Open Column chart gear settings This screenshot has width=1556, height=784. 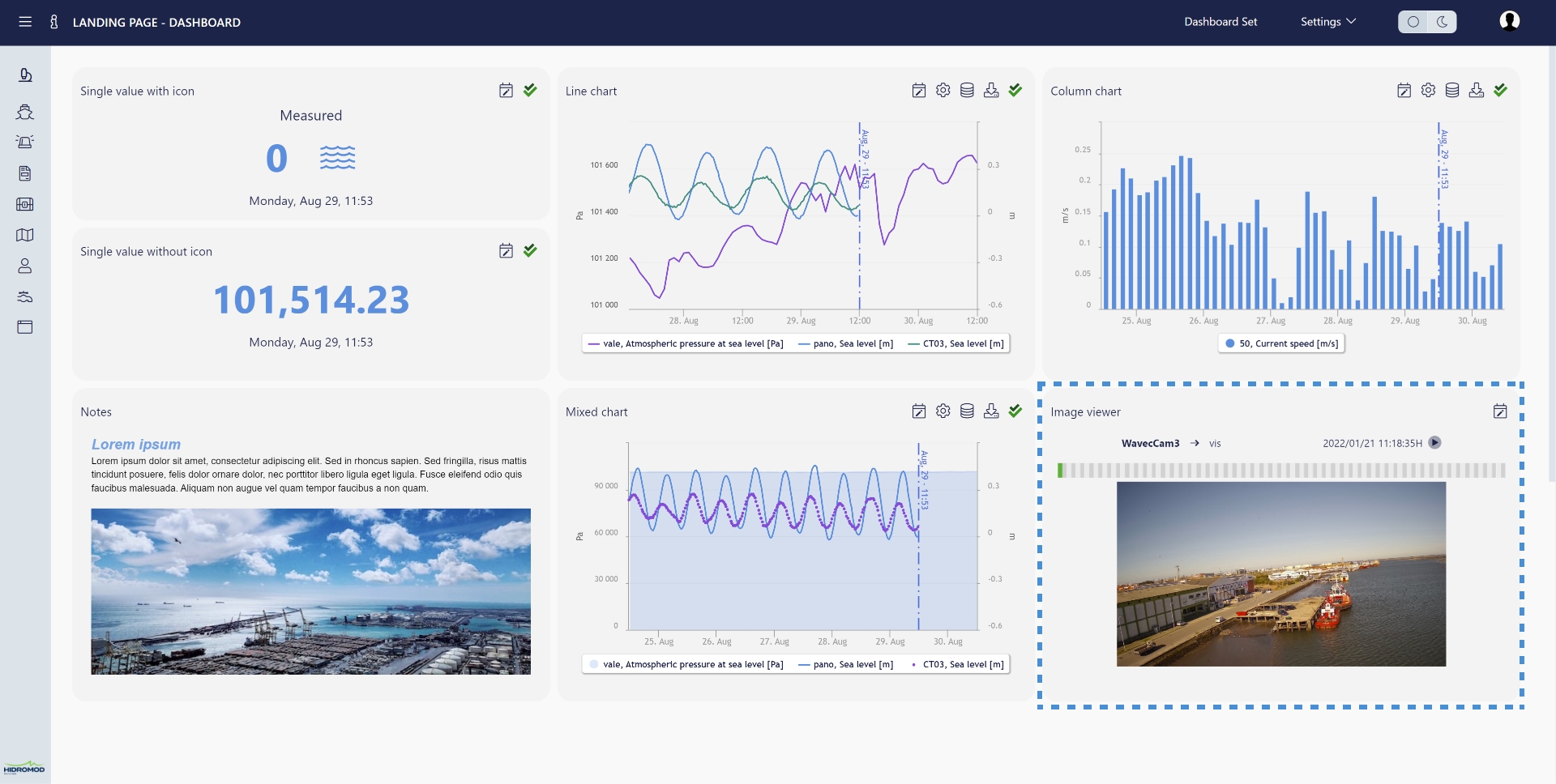[1428, 91]
